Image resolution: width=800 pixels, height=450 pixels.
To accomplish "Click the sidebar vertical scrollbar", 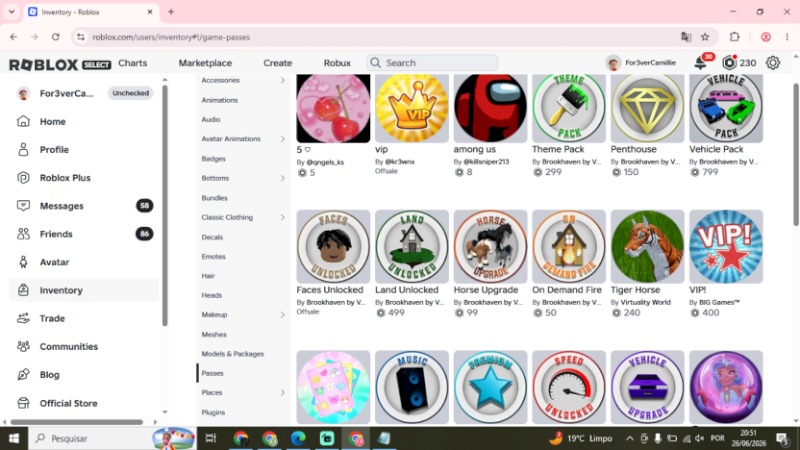I will (164, 205).
